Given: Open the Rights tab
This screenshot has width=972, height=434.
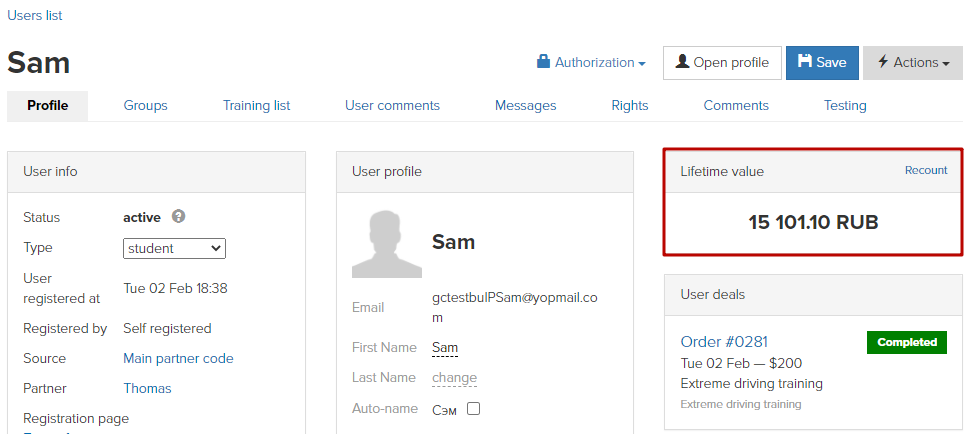Looking at the screenshot, I should tap(630, 105).
